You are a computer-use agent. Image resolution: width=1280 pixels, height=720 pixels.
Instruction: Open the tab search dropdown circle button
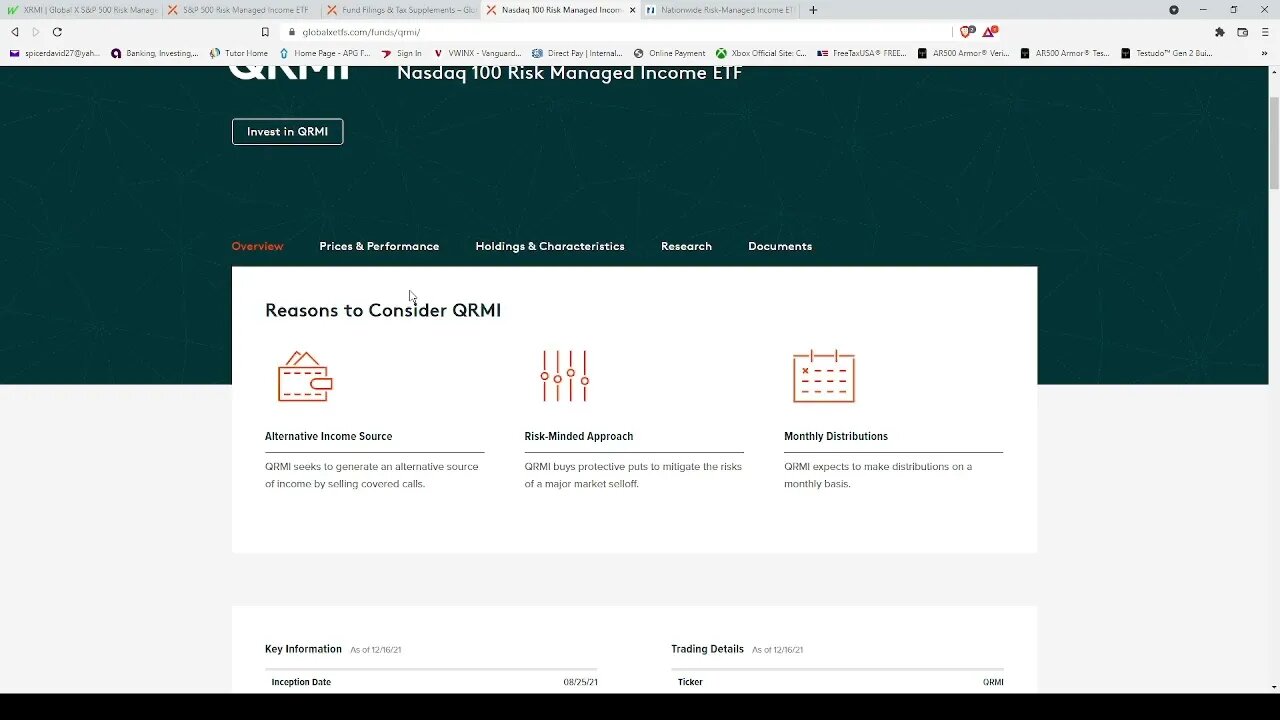1174,10
